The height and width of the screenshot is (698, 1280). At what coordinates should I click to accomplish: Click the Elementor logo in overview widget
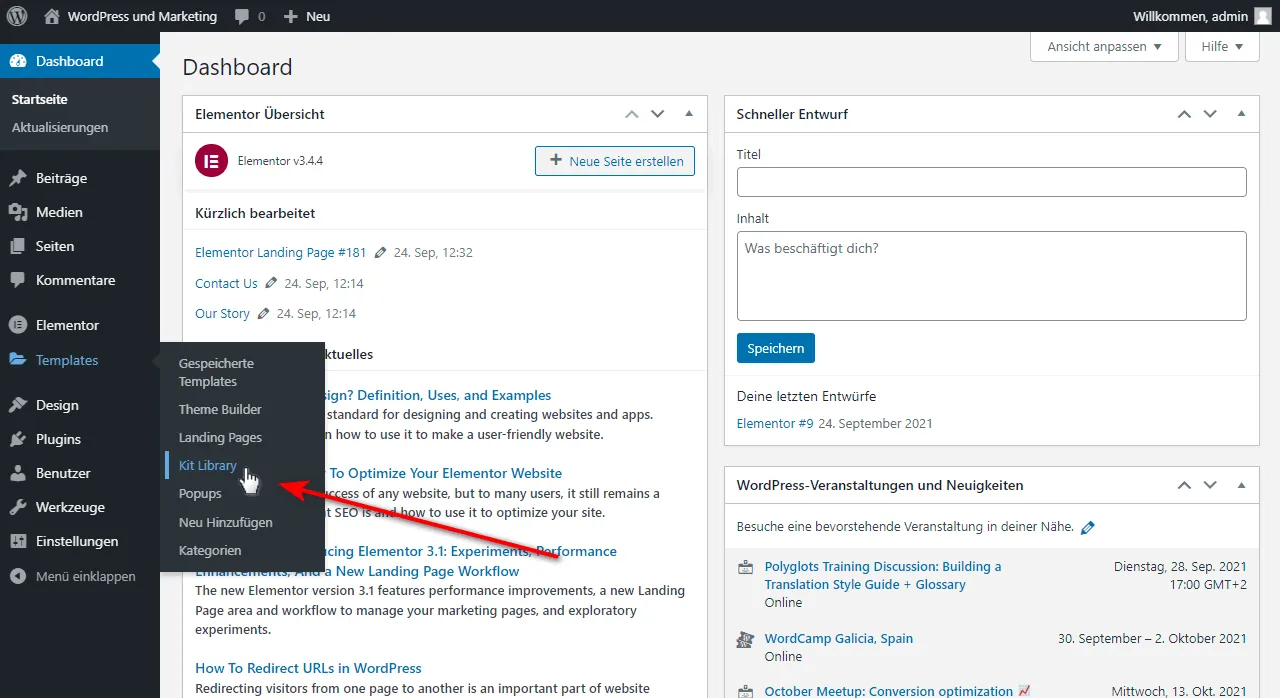[x=211, y=160]
